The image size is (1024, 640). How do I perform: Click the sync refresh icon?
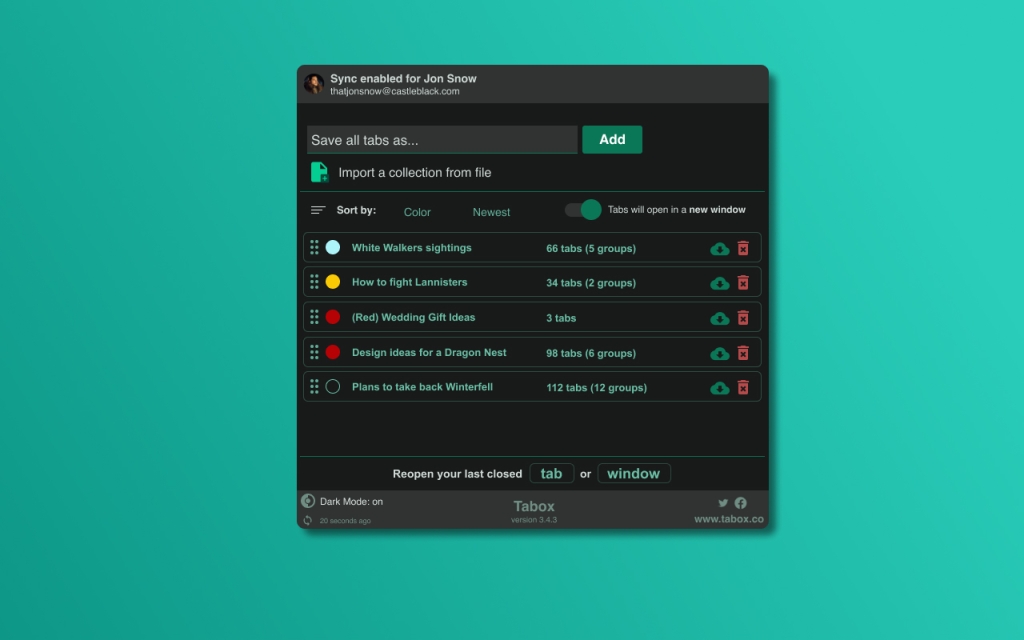308,520
